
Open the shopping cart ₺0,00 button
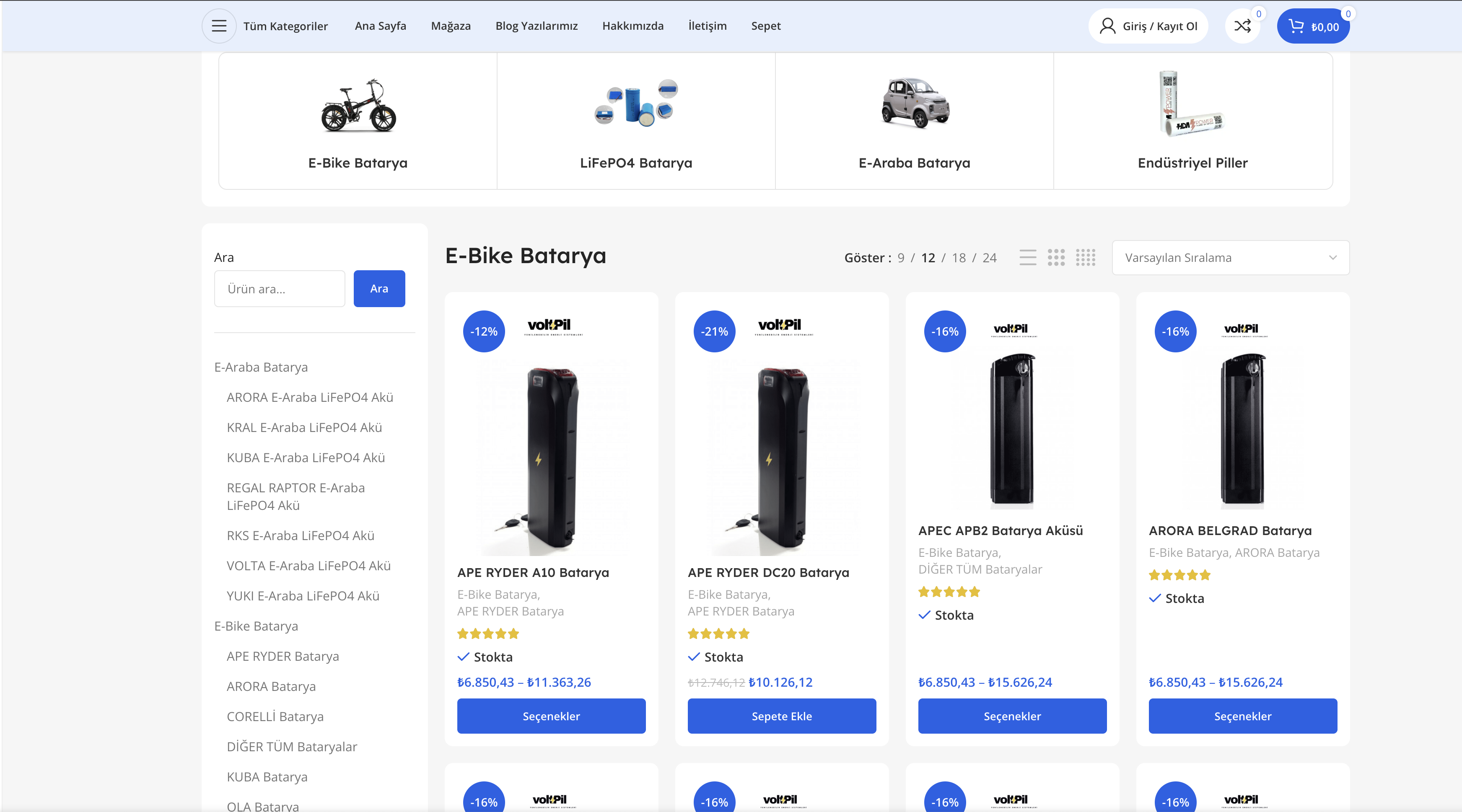point(1313,26)
